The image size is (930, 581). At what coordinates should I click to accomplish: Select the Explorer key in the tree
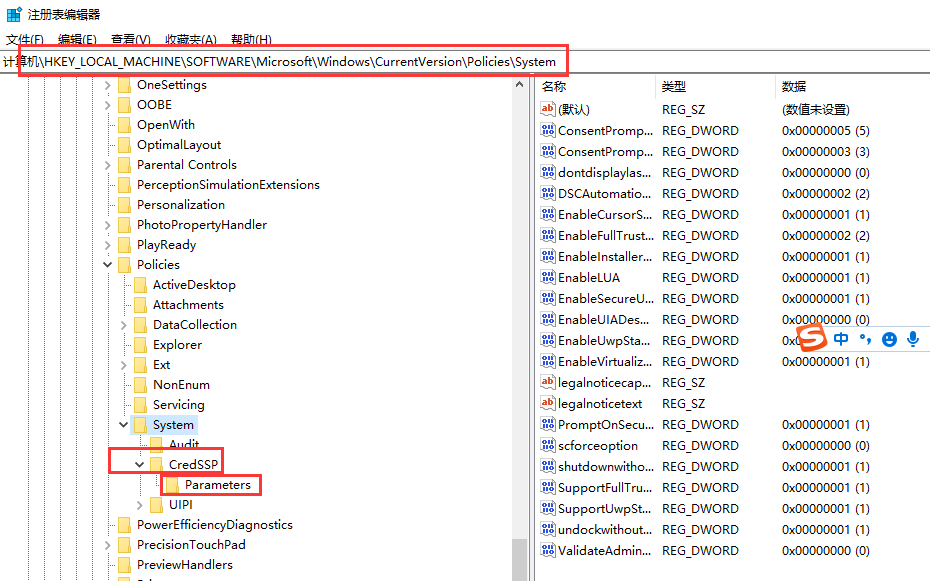[x=177, y=345]
